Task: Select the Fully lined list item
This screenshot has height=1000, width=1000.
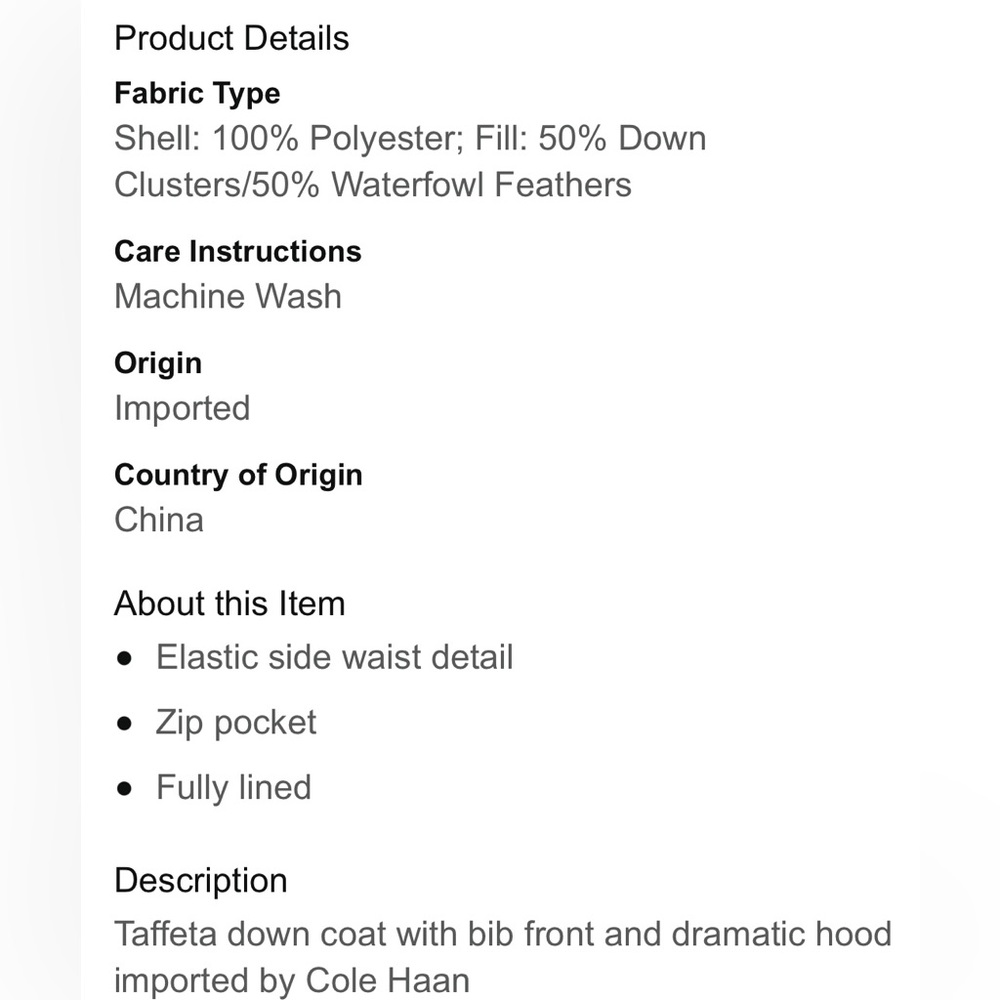Action: (233, 788)
